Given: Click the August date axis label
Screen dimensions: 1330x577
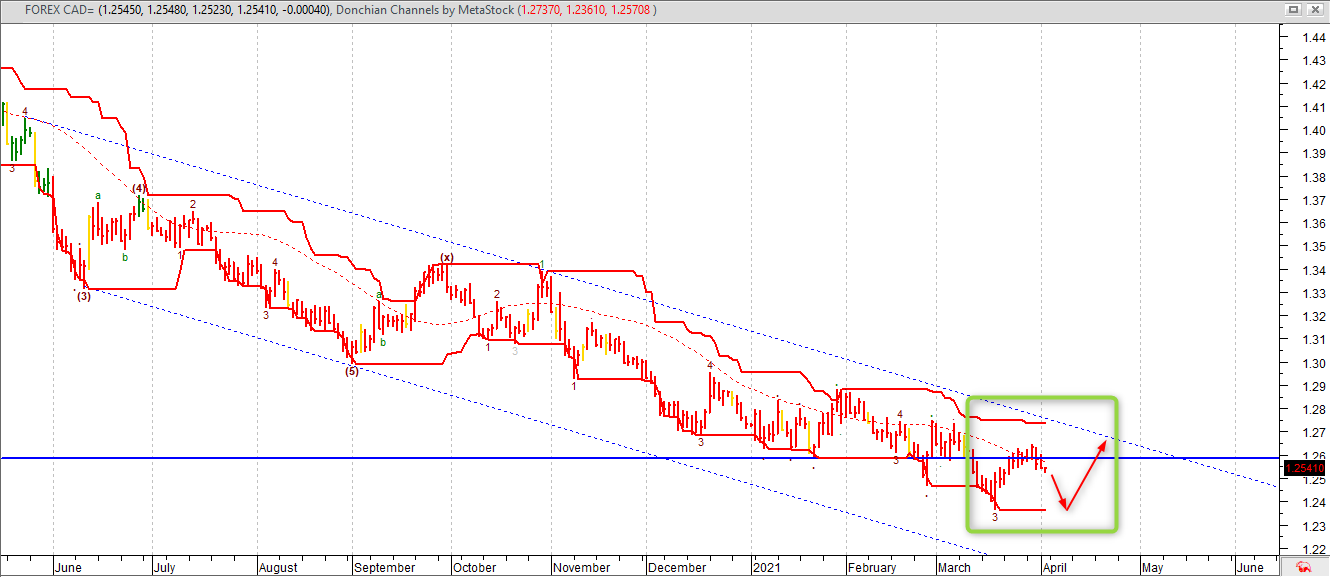Looking at the screenshot, I should pos(278,567).
